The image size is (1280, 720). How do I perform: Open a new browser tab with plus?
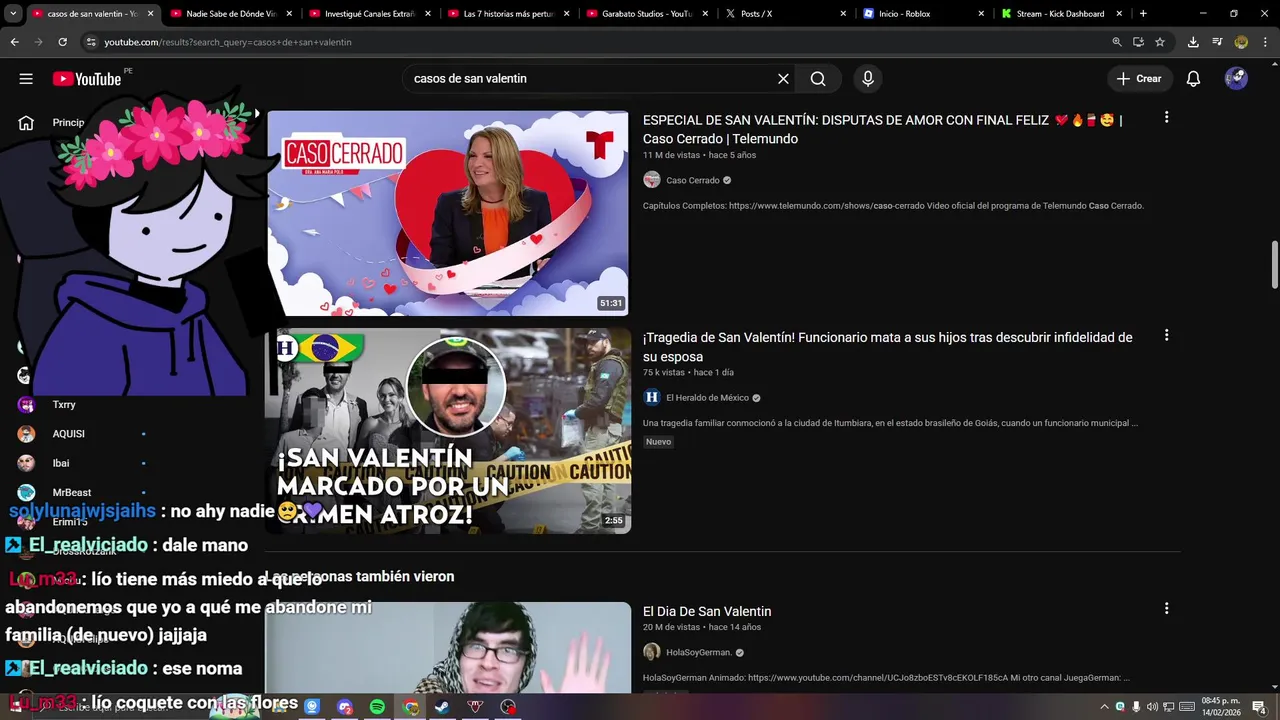(x=1143, y=14)
